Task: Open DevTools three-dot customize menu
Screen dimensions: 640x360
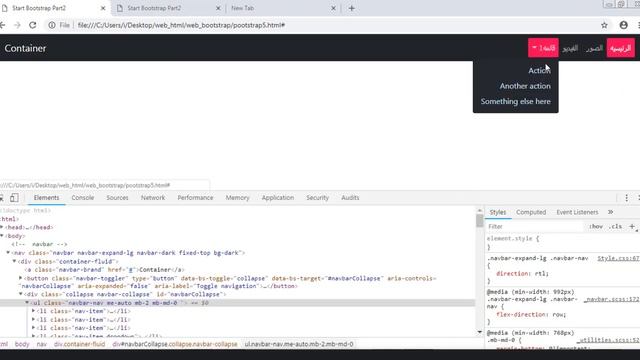Action: point(627,198)
